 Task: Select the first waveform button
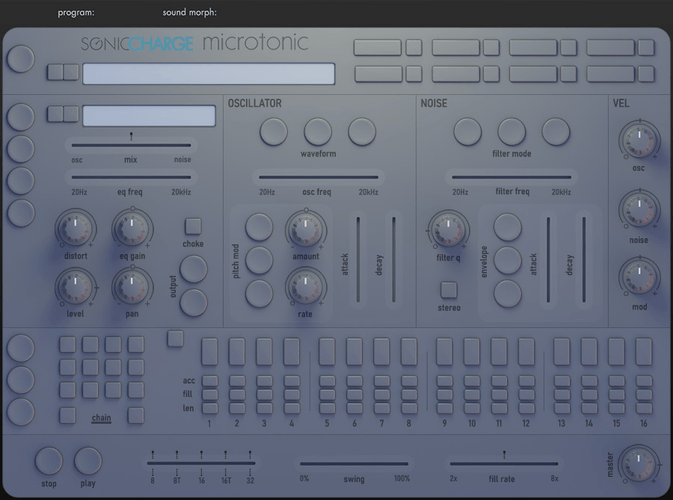pyautogui.click(x=273, y=132)
